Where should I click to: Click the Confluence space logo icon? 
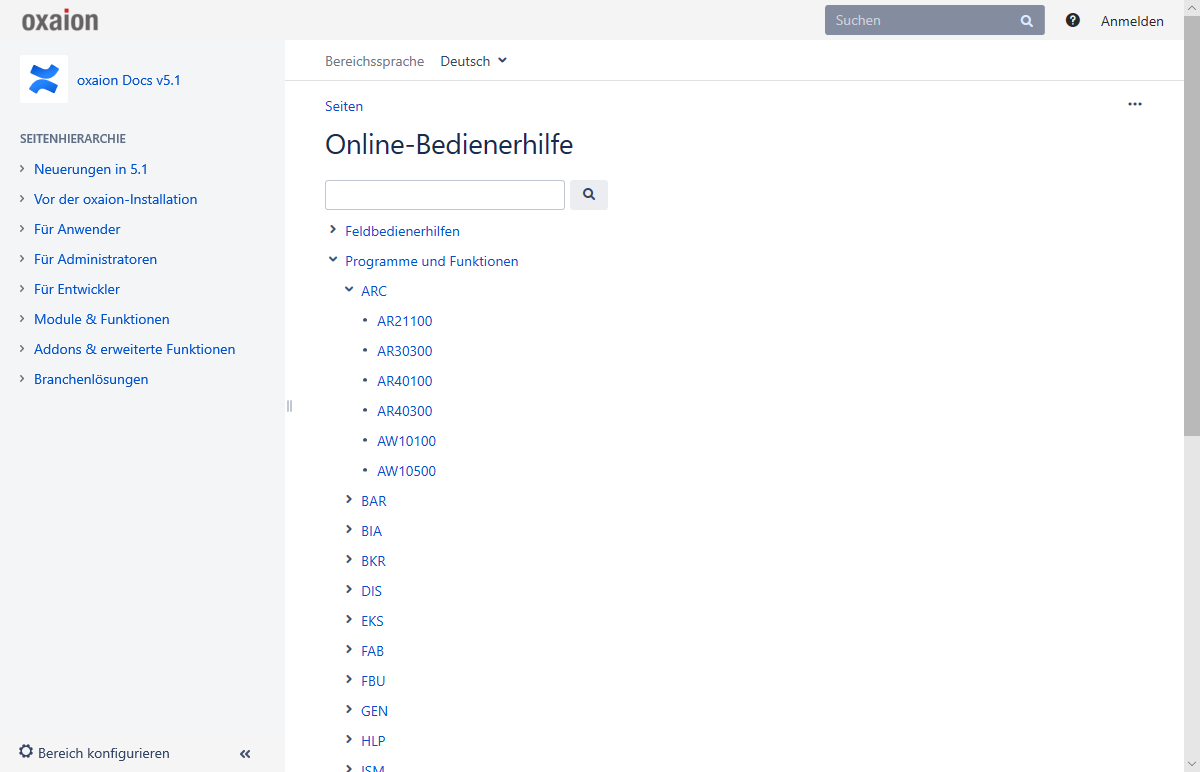click(44, 79)
